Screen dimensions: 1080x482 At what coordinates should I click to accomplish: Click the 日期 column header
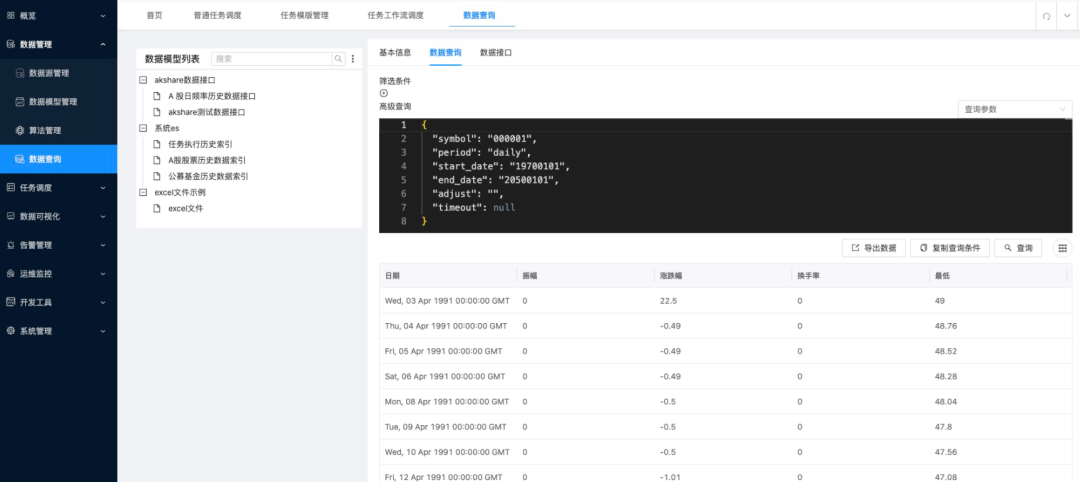[x=448, y=275]
